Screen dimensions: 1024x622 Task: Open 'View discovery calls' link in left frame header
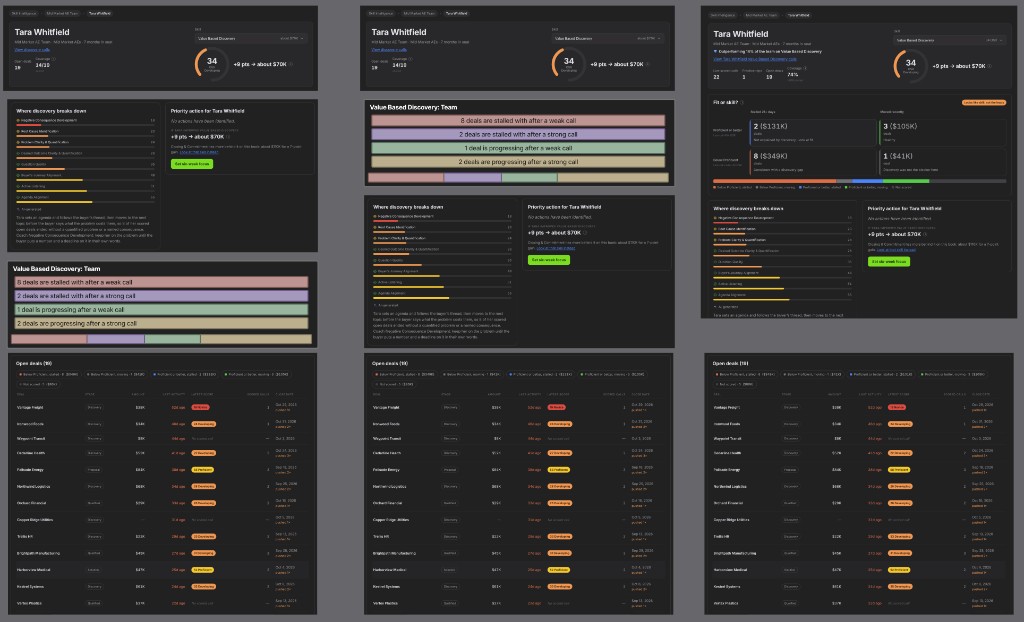pyautogui.click(x=32, y=50)
